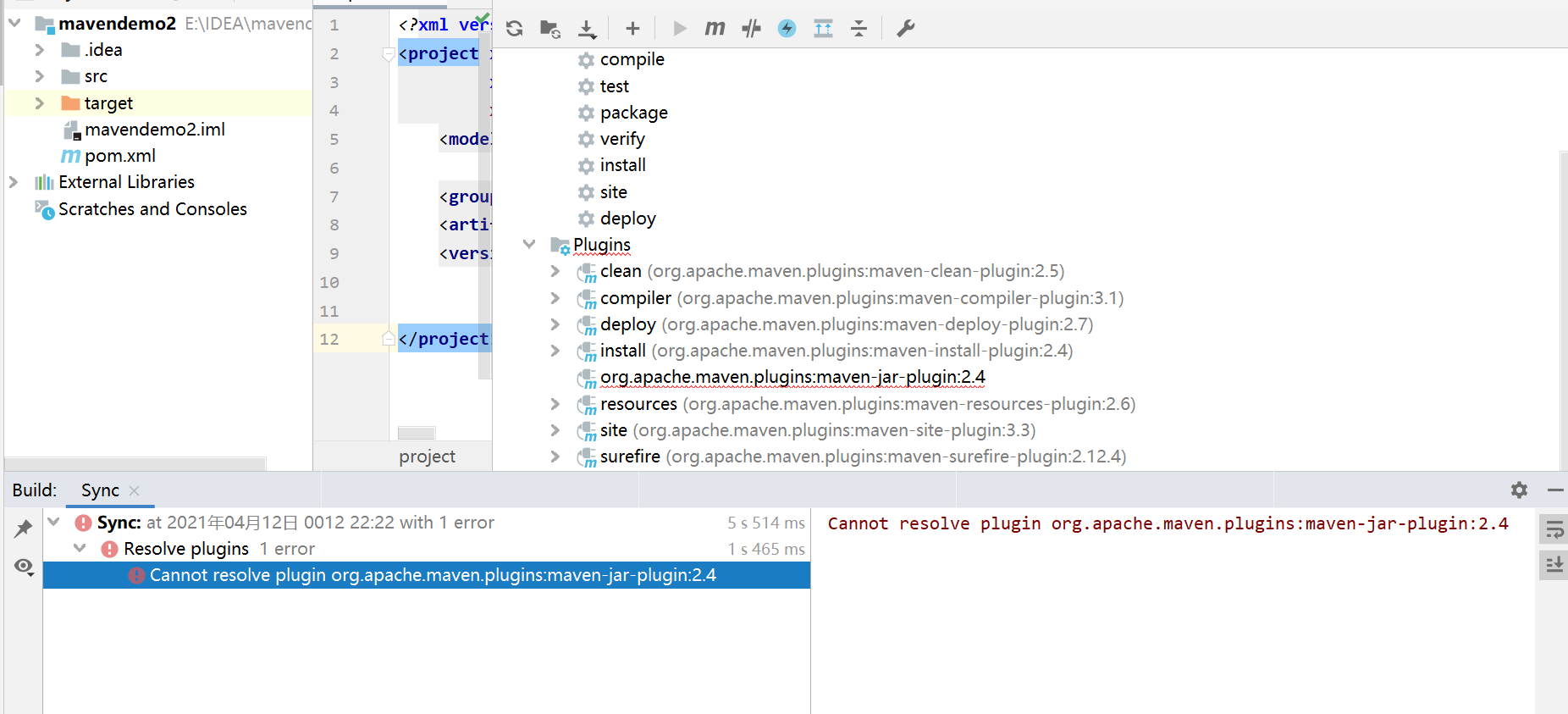
Task: Click the compile goal gear icon
Action: coord(586,60)
